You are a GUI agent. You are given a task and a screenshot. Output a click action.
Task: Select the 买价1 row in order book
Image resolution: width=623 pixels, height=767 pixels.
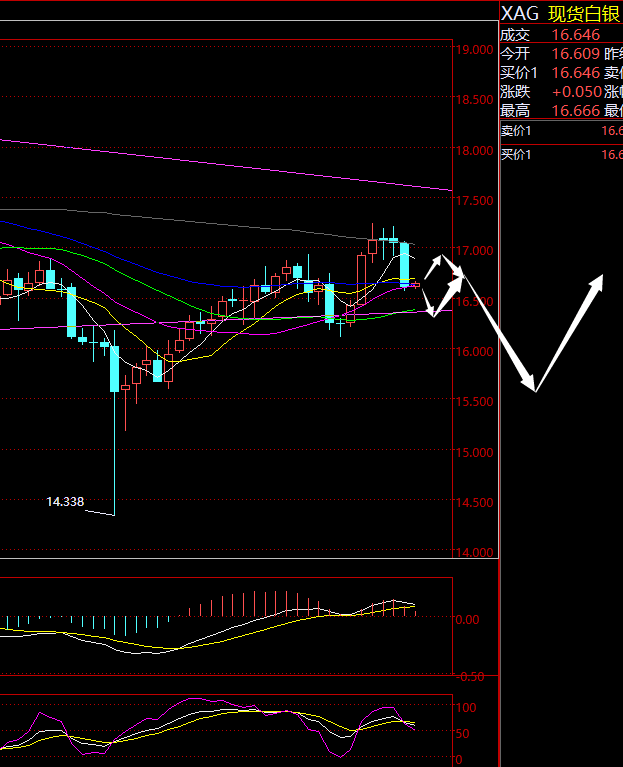point(560,154)
